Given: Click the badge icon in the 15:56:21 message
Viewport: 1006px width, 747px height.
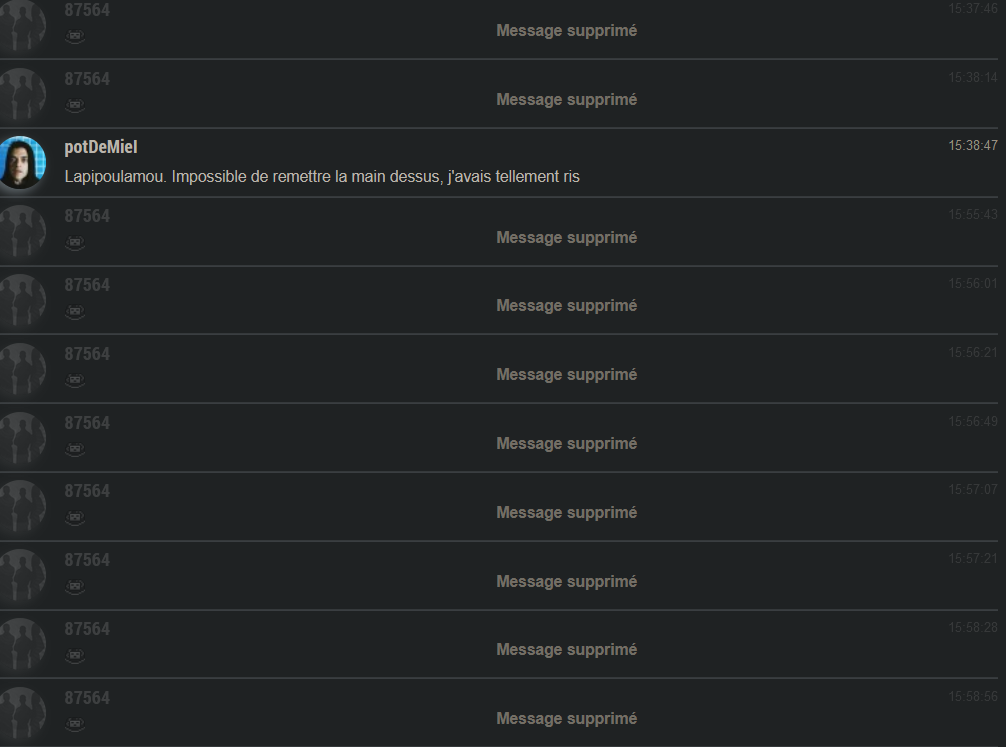Looking at the screenshot, I should point(75,381).
